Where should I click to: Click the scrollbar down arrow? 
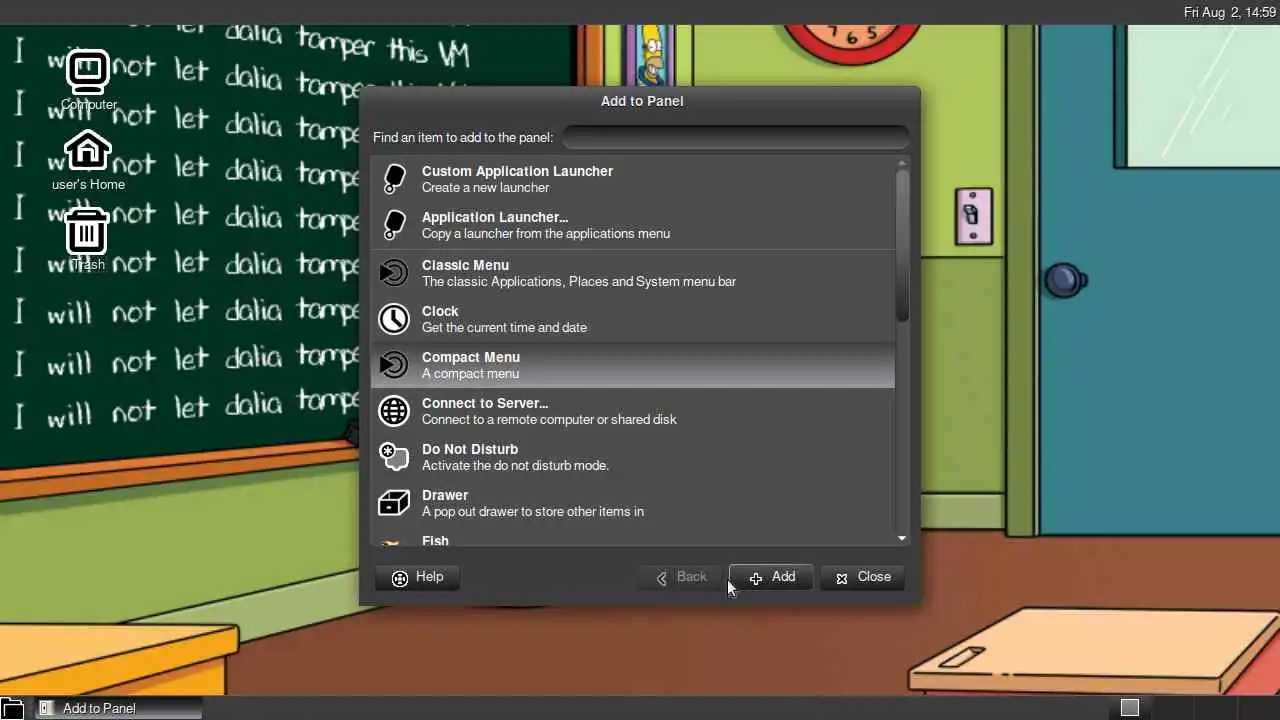point(902,539)
